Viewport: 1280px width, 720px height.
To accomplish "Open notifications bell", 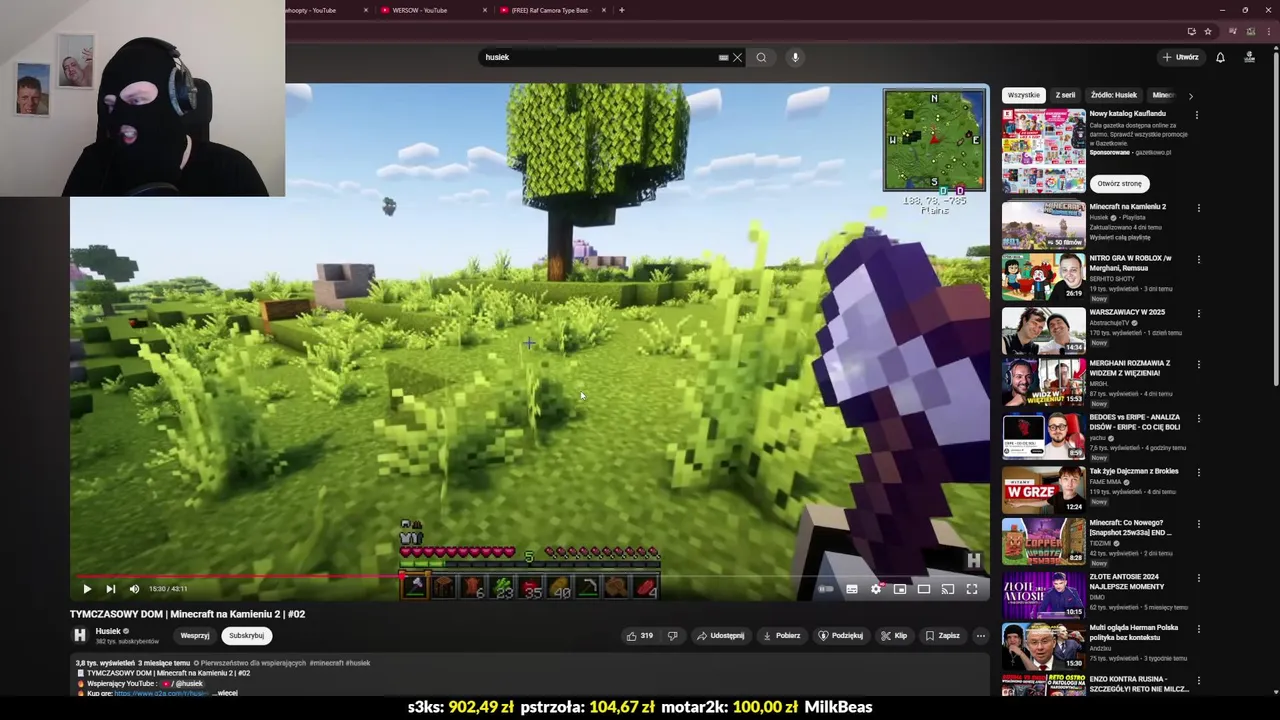I will tap(1220, 57).
